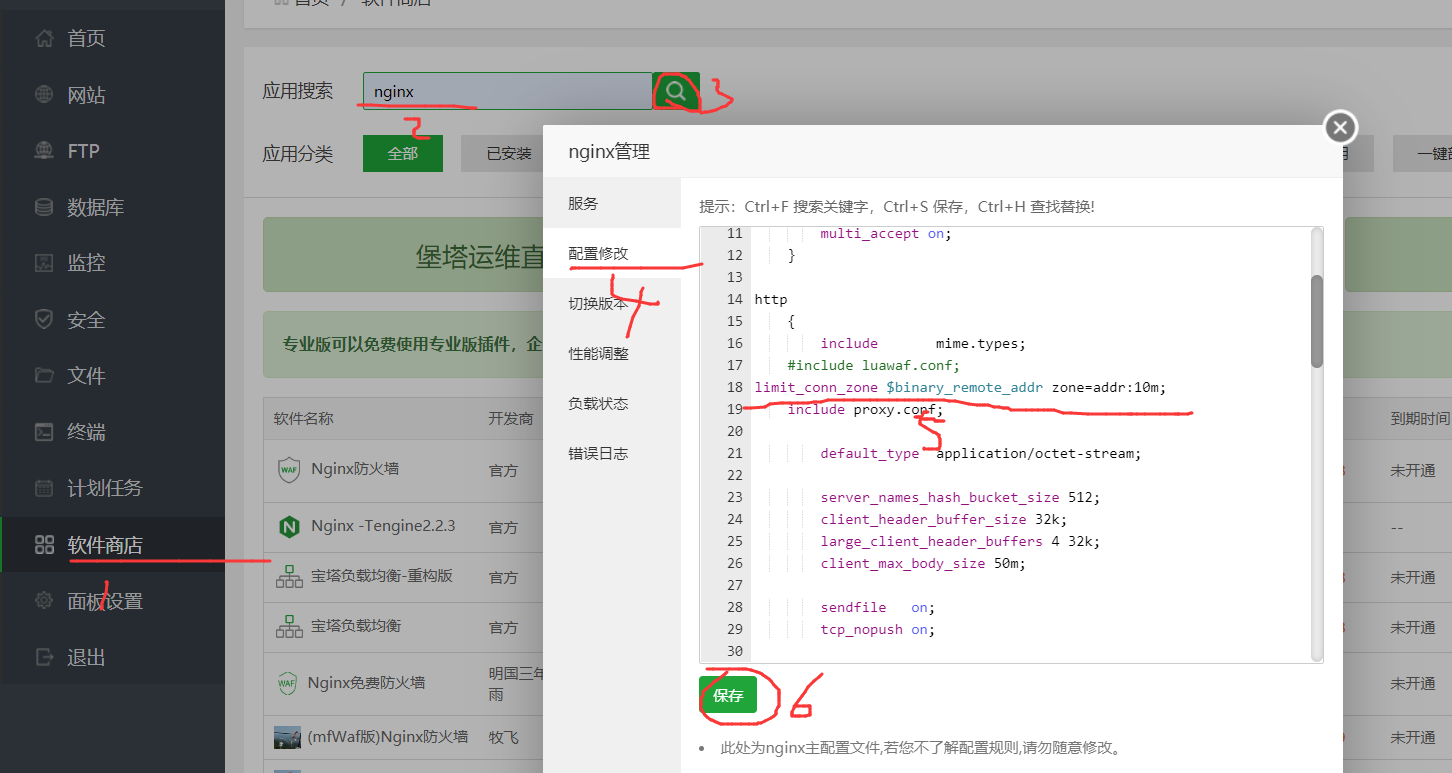Click the FTP icon in sidebar
This screenshot has height=773, width=1452.
(43, 151)
